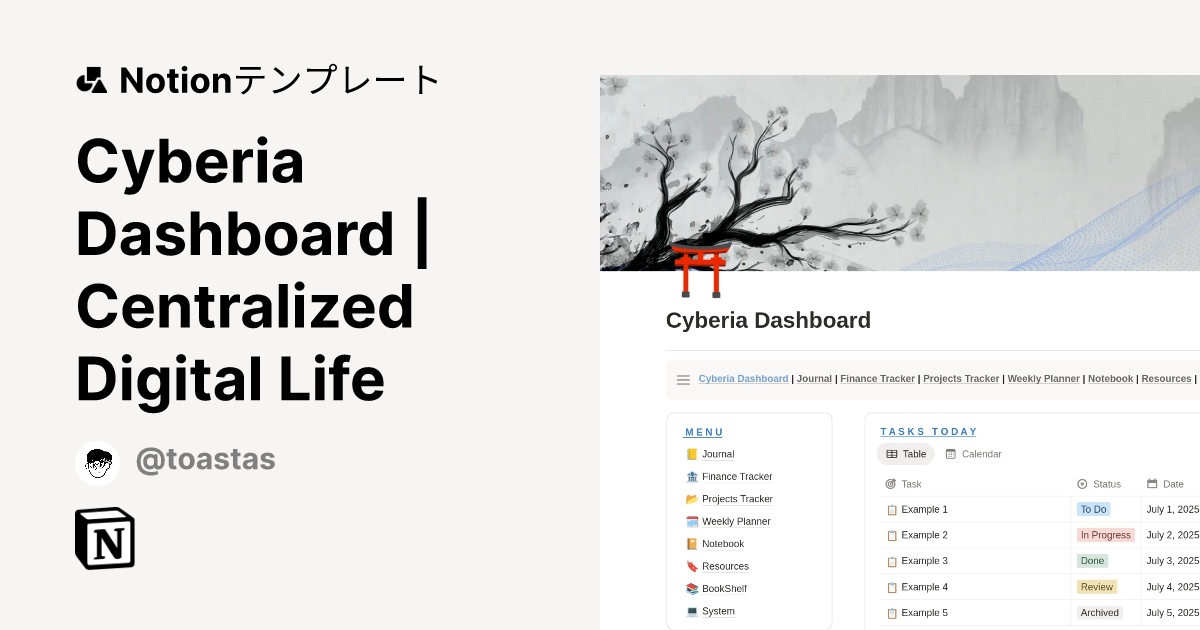Toggle the Done status on Example 3
This screenshot has height=630, width=1200.
(x=1092, y=561)
